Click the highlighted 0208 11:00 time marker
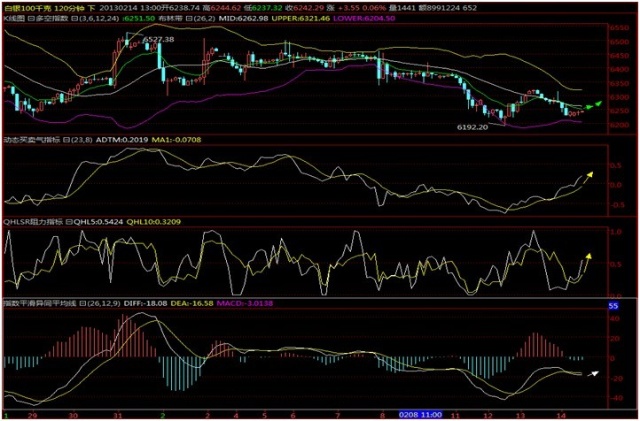640x421 pixels. (x=417, y=413)
